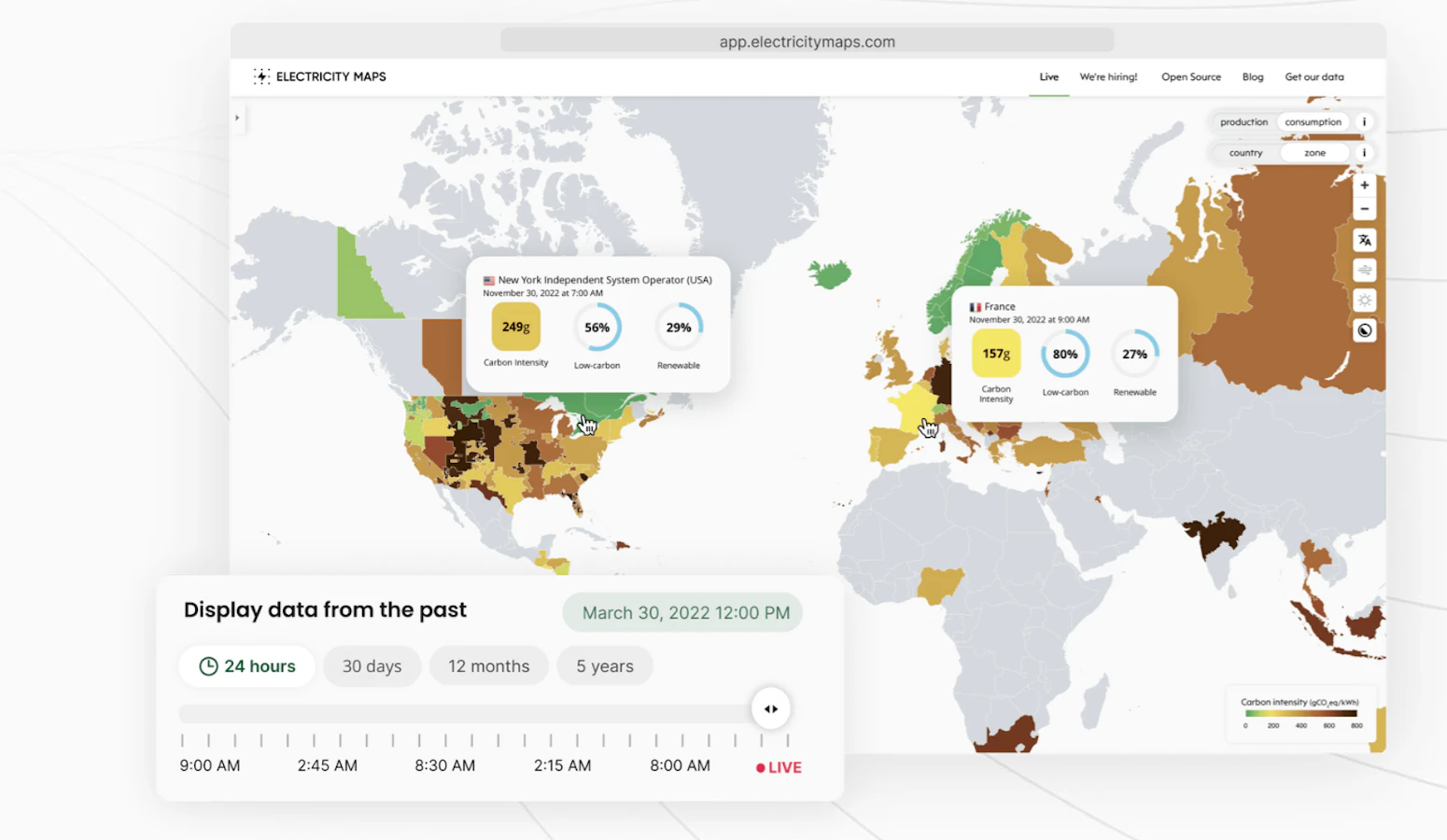Toggle the dark mode icon
Screen dimensions: 1447x840
point(1365,330)
